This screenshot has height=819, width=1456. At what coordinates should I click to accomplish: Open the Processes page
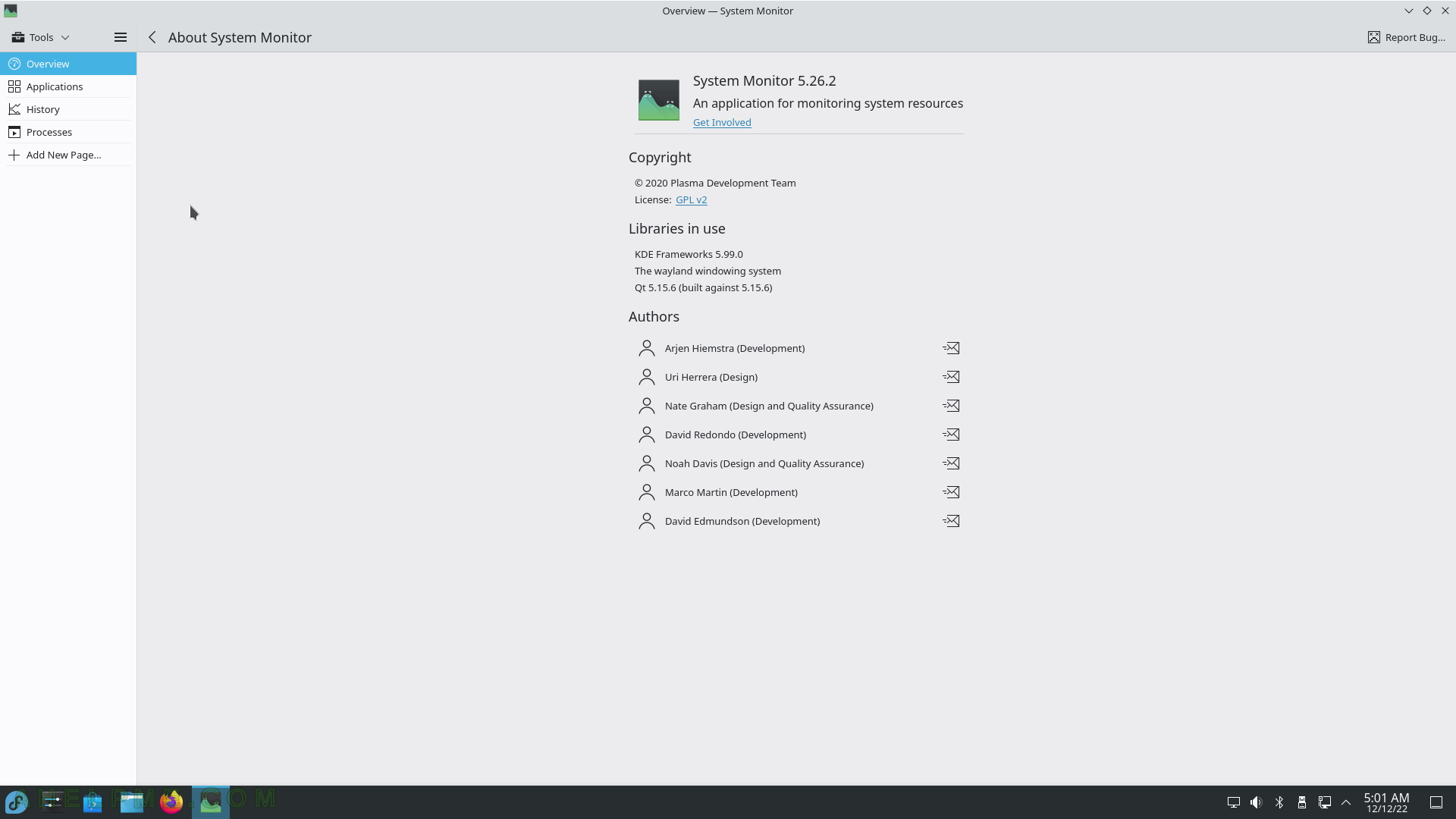(68, 132)
